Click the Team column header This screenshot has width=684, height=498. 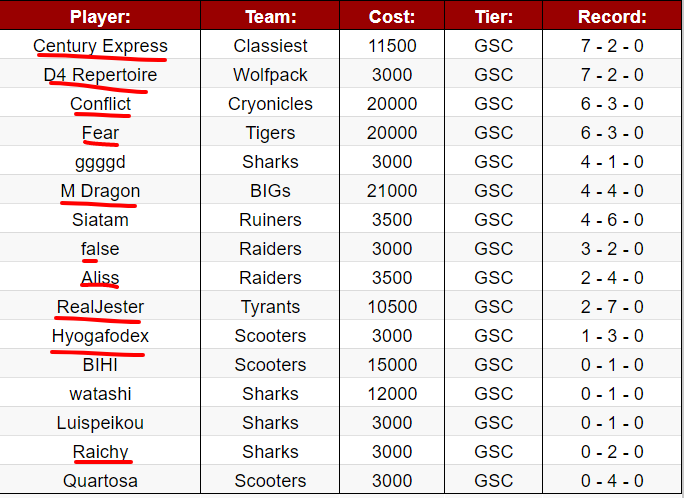[x=270, y=17]
